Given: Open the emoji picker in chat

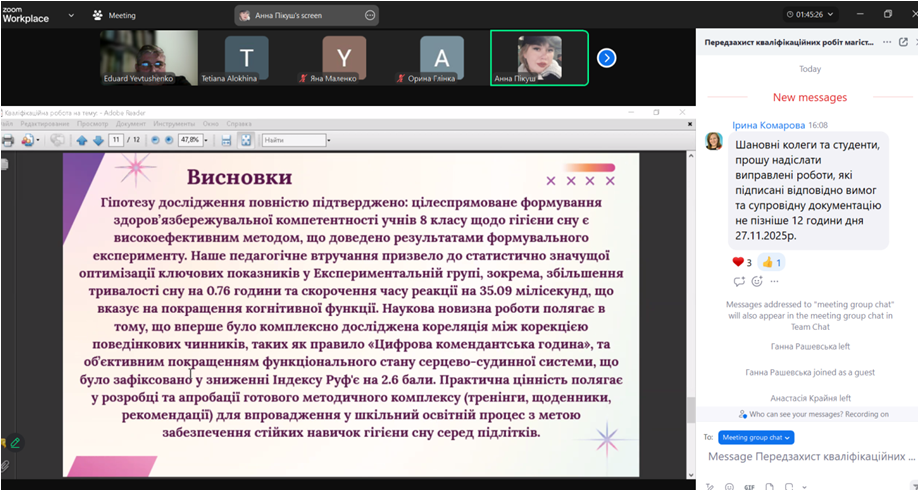Looking at the screenshot, I should pyautogui.click(x=730, y=487).
